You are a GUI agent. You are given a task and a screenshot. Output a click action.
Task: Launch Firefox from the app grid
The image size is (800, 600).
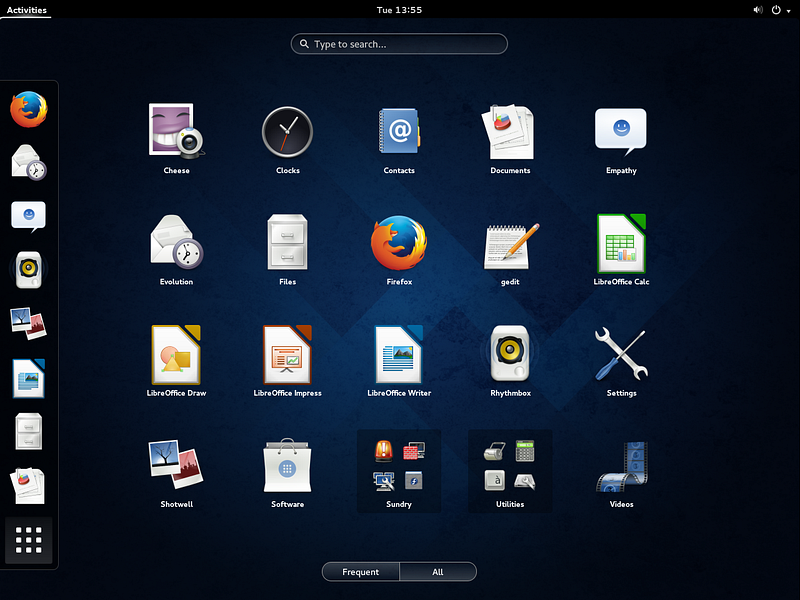tap(399, 250)
